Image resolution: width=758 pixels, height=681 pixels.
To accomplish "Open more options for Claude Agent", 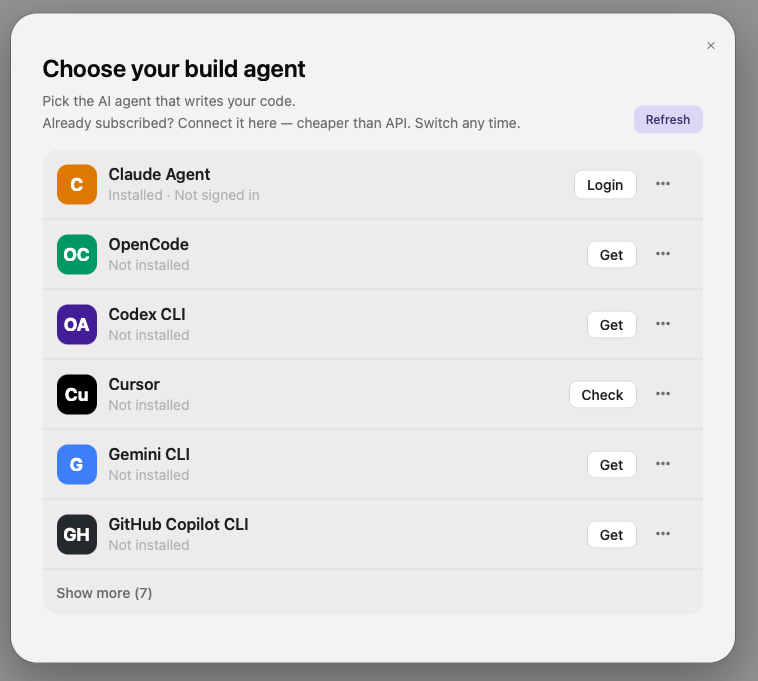I will 663,184.
